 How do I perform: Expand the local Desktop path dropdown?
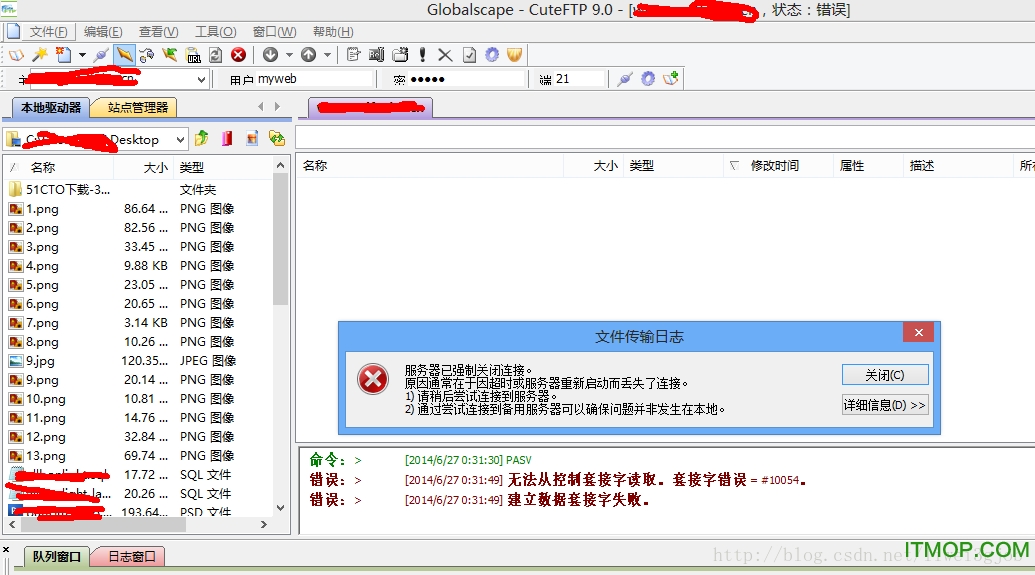180,140
